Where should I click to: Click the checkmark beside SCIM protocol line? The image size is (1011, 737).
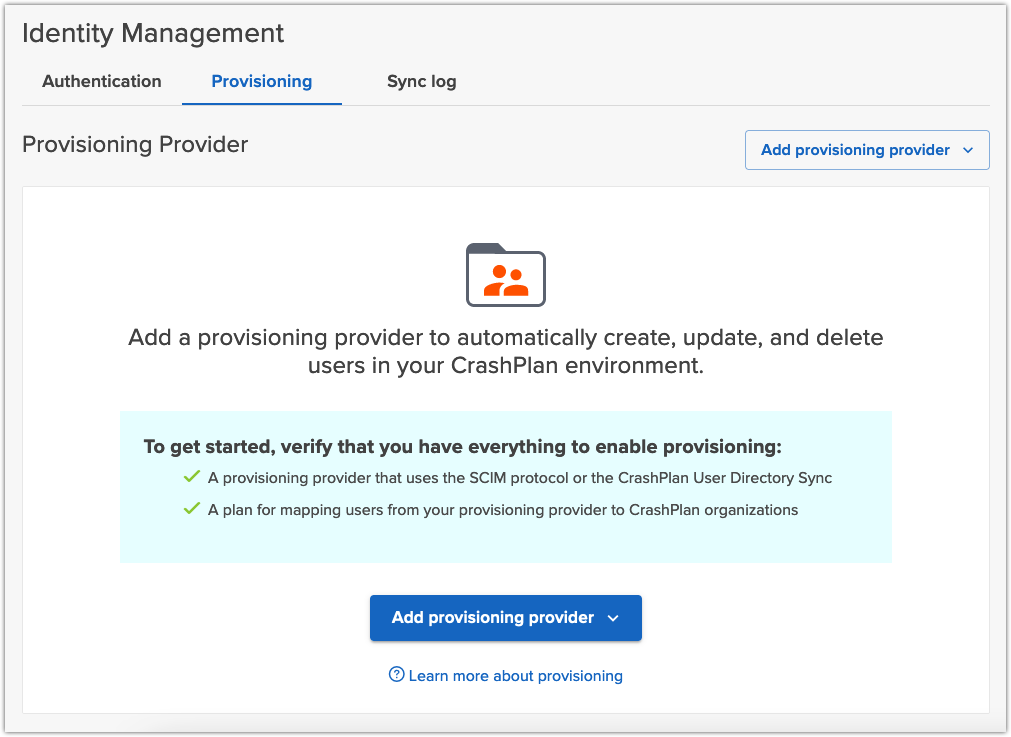[x=191, y=477]
